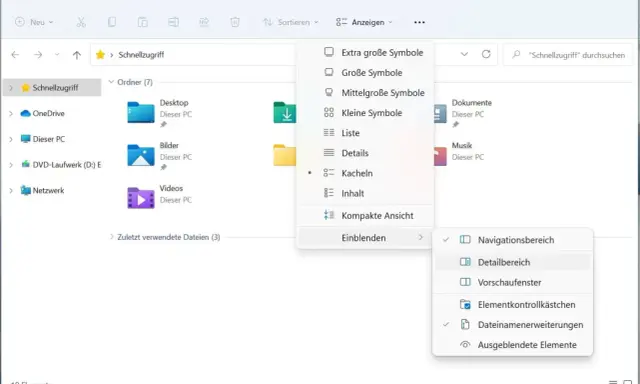Click the Share icon in toolbar

pyautogui.click(x=204, y=22)
